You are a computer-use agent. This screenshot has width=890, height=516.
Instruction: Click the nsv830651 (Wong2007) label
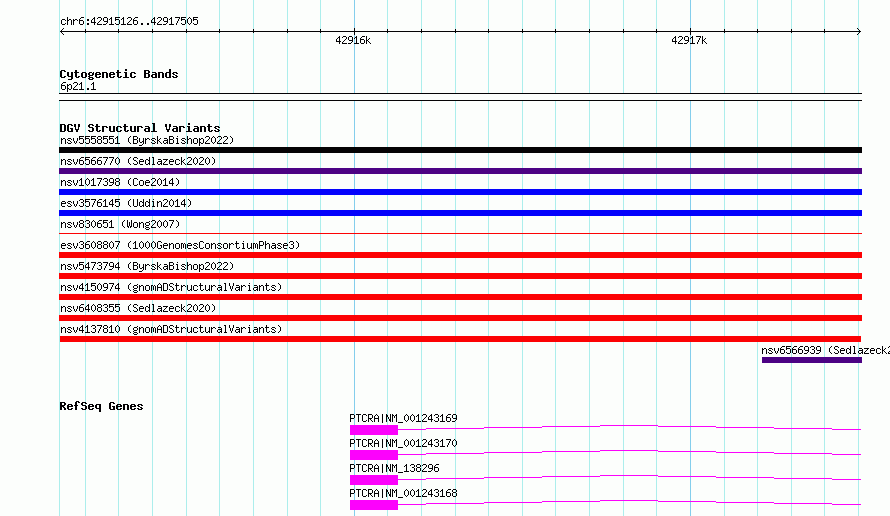pyautogui.click(x=120, y=224)
